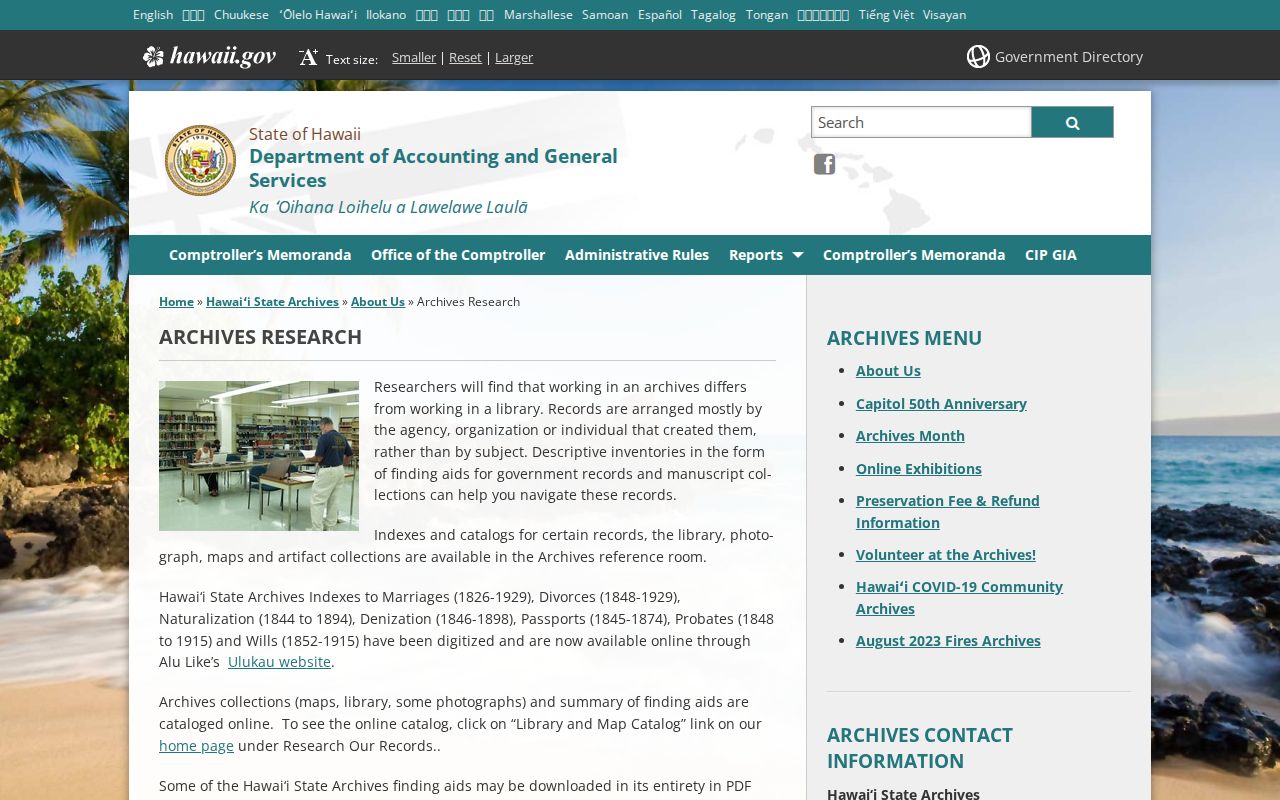This screenshot has width=1280, height=800.
Task: Make text Smaller
Action: pos(414,57)
